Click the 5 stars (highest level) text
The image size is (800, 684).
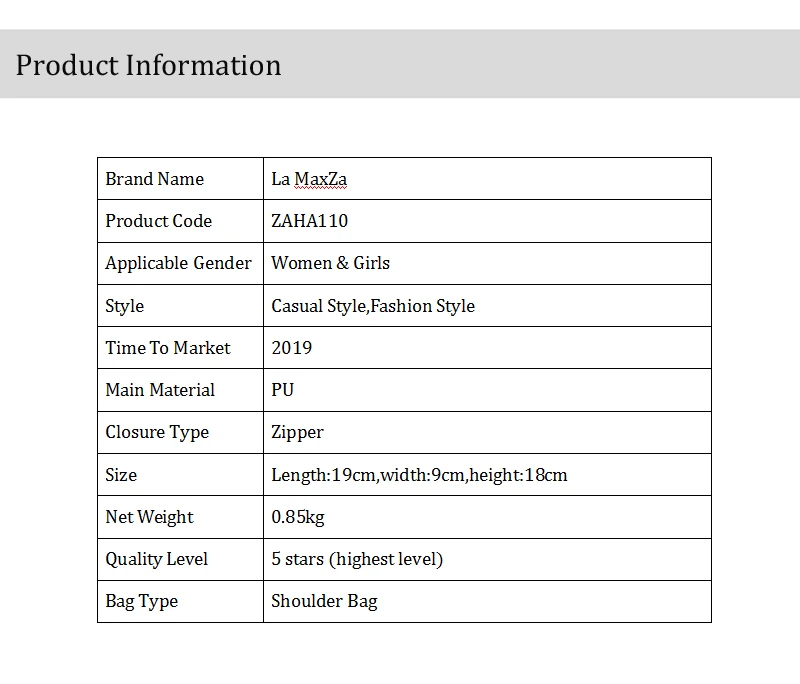pos(357,559)
